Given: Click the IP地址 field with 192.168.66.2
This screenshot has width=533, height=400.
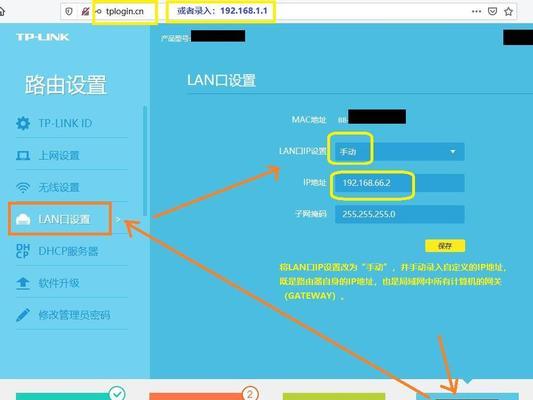Looking at the screenshot, I should (x=399, y=183).
